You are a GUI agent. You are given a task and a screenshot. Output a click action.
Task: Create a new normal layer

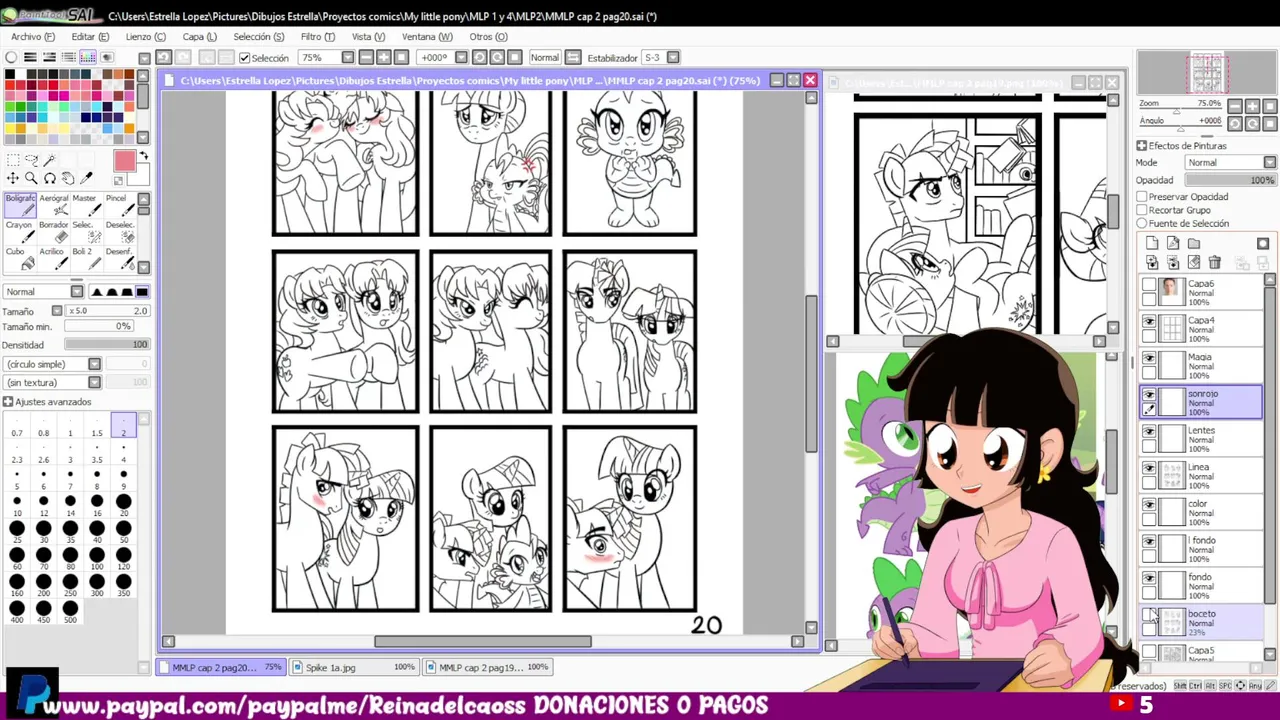point(1152,244)
